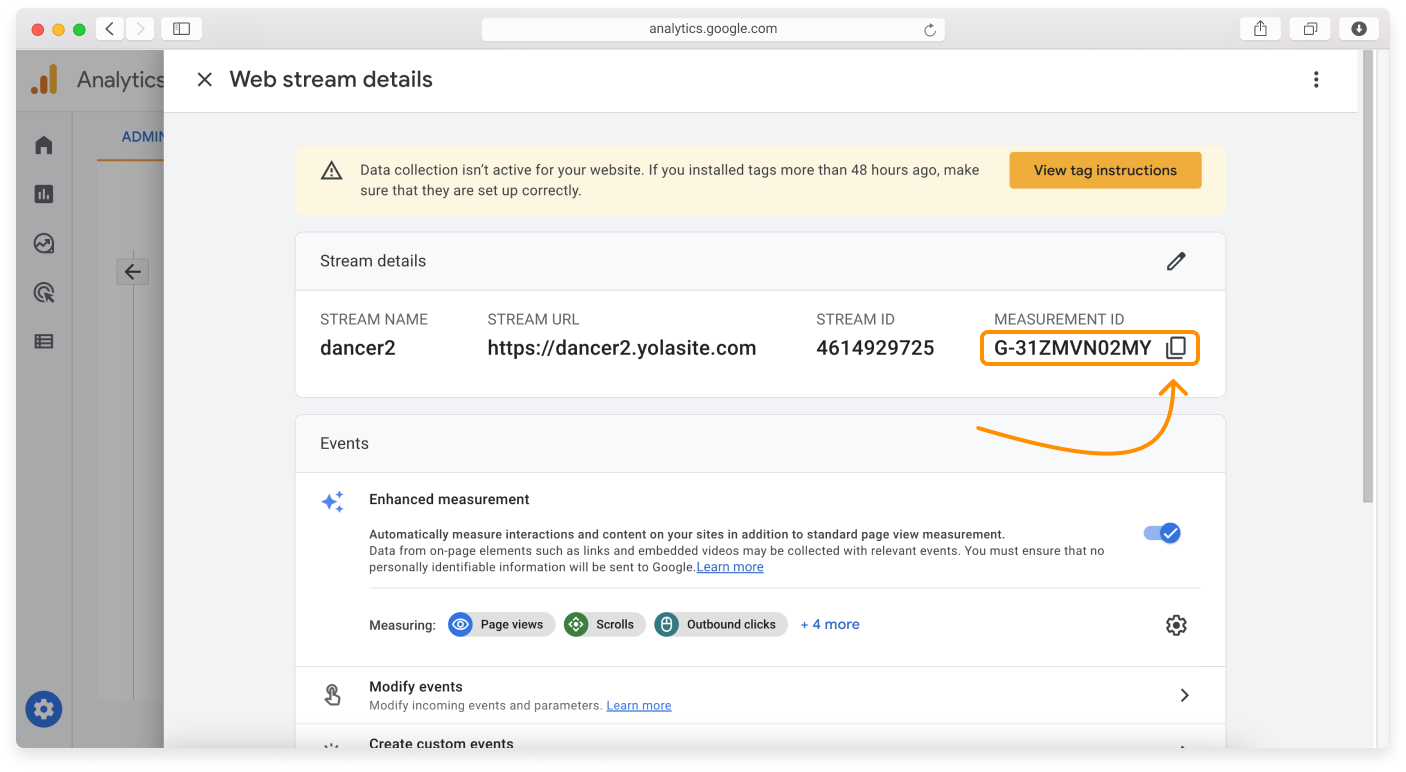Open the Learn more link under Modify events
The height and width of the screenshot is (772, 1406).
tap(638, 705)
